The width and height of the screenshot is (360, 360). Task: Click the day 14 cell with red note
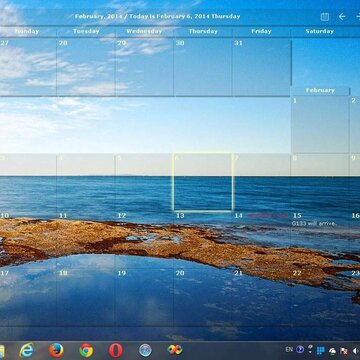tap(261, 240)
